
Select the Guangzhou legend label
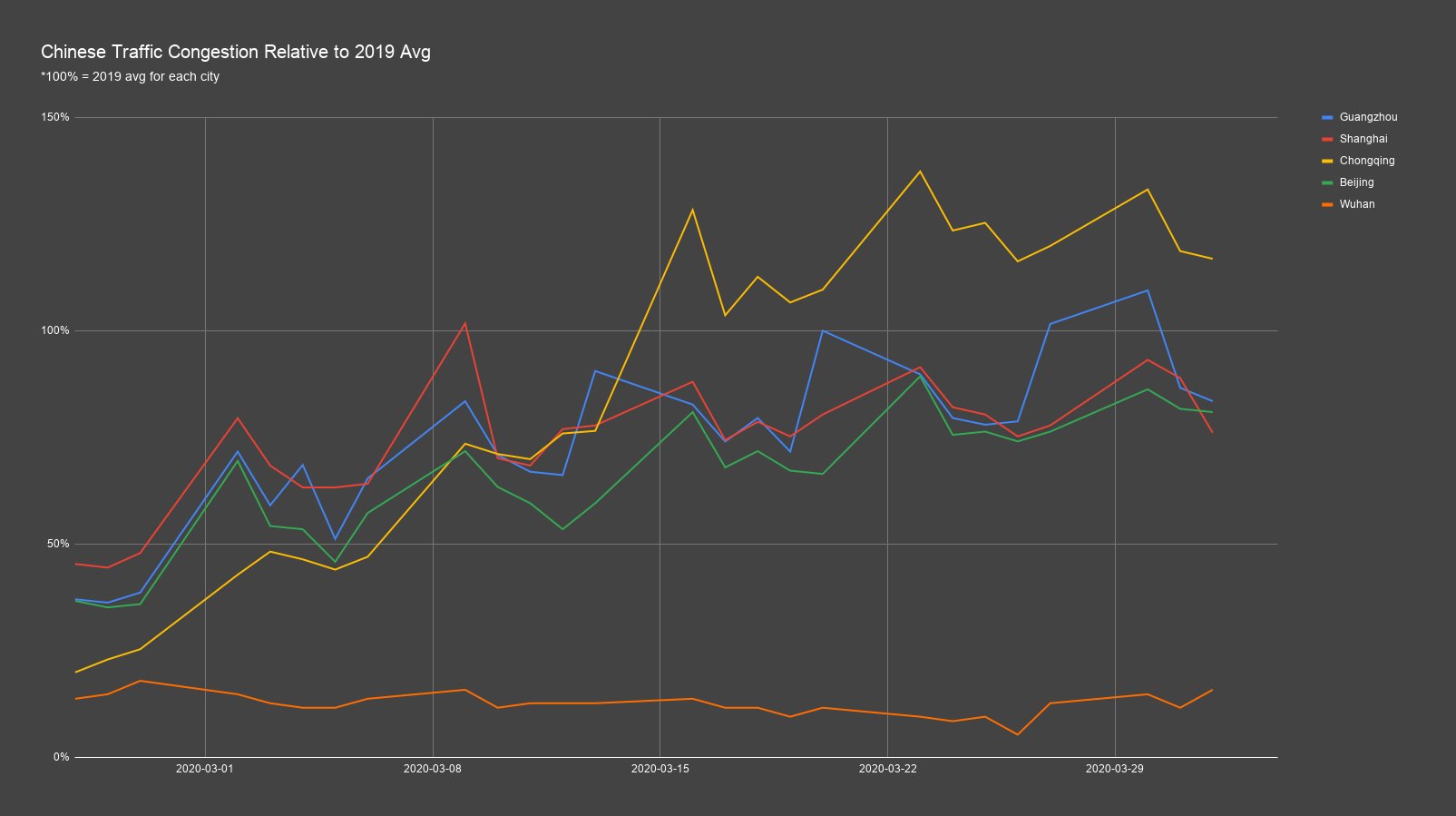pyautogui.click(x=1368, y=117)
